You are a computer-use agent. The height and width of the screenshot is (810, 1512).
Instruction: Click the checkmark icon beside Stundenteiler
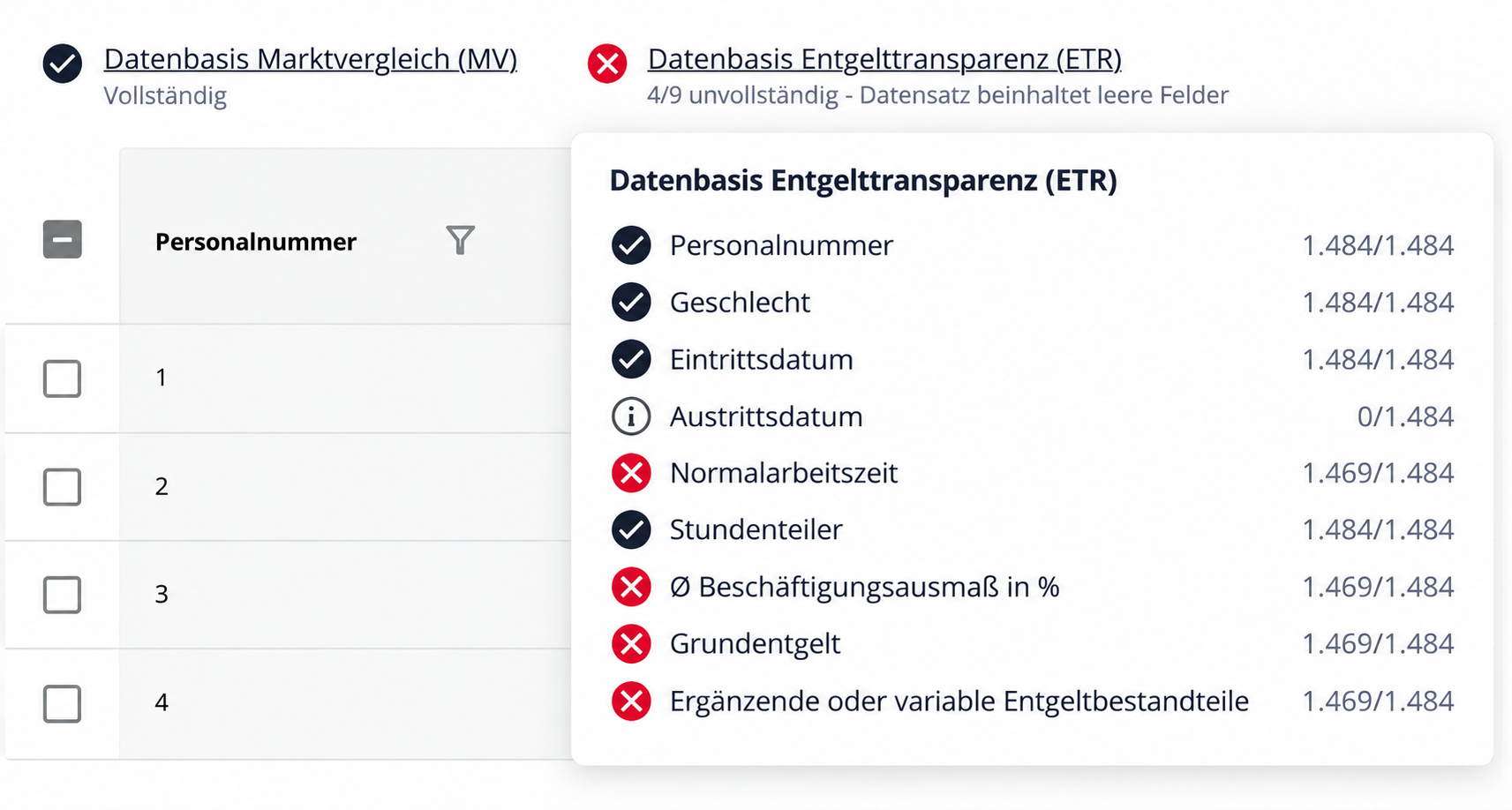pos(631,529)
